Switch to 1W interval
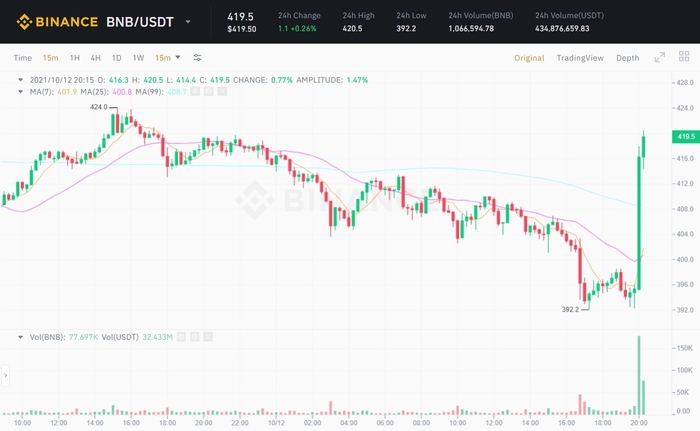 click(138, 58)
